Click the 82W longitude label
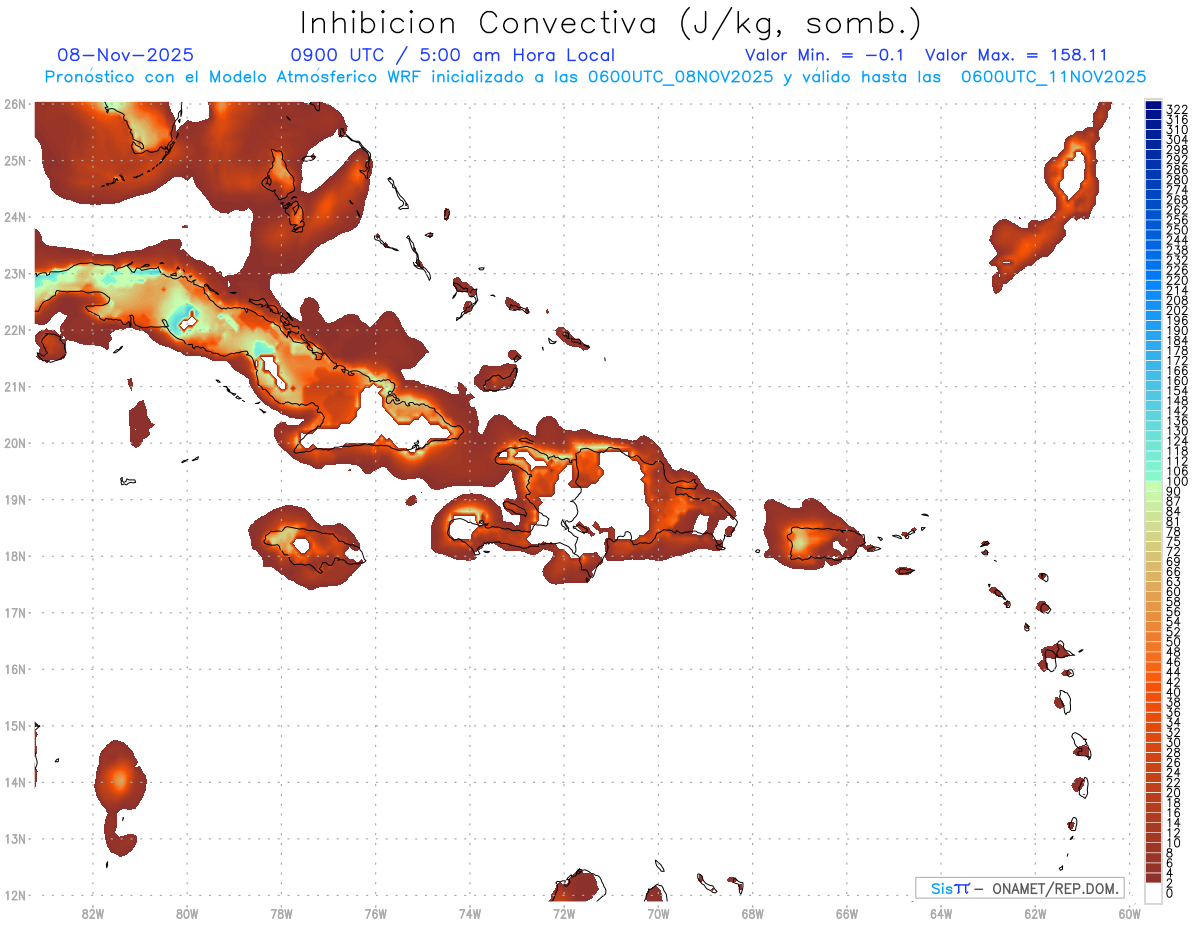 pos(93,913)
